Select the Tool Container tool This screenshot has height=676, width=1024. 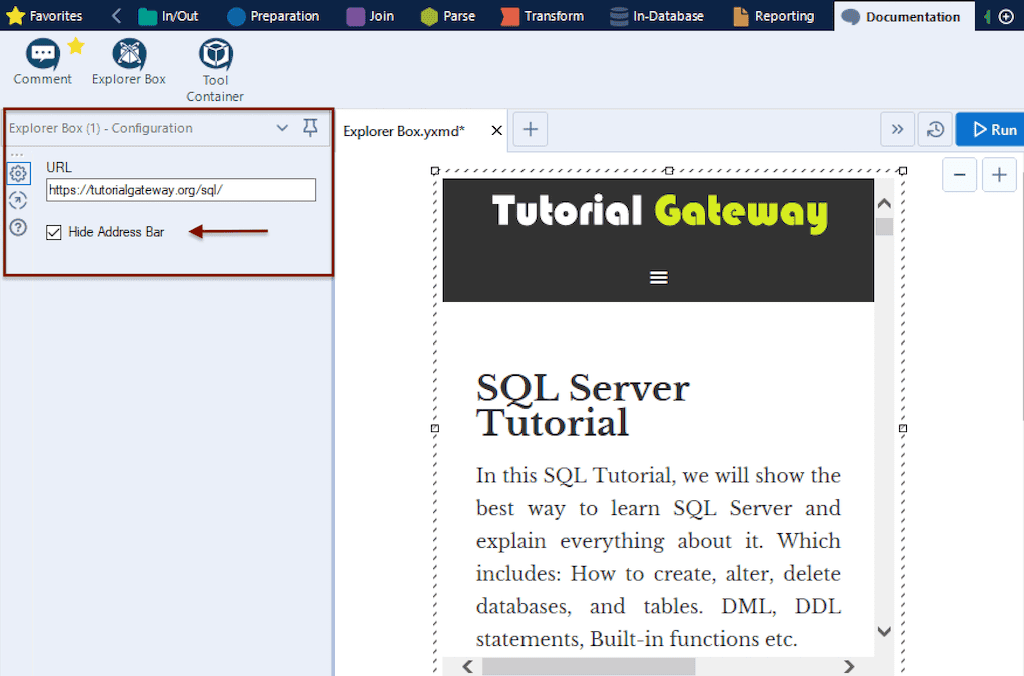coord(214,60)
